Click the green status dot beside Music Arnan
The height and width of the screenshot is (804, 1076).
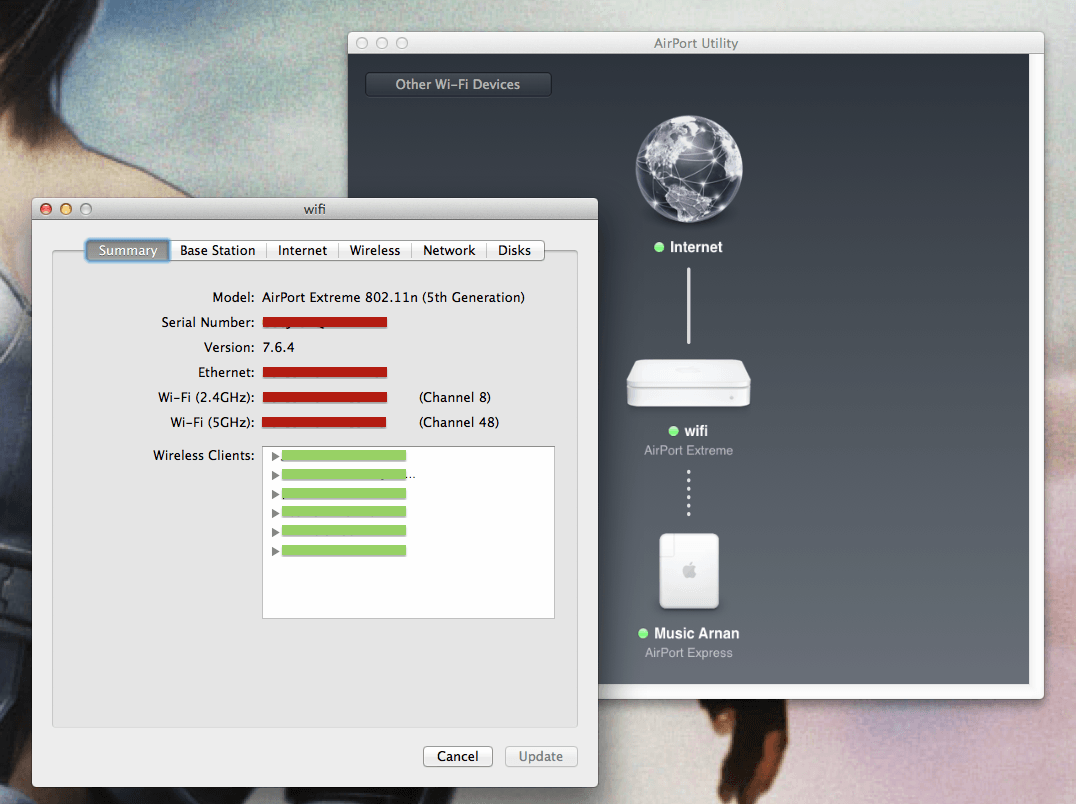643,633
